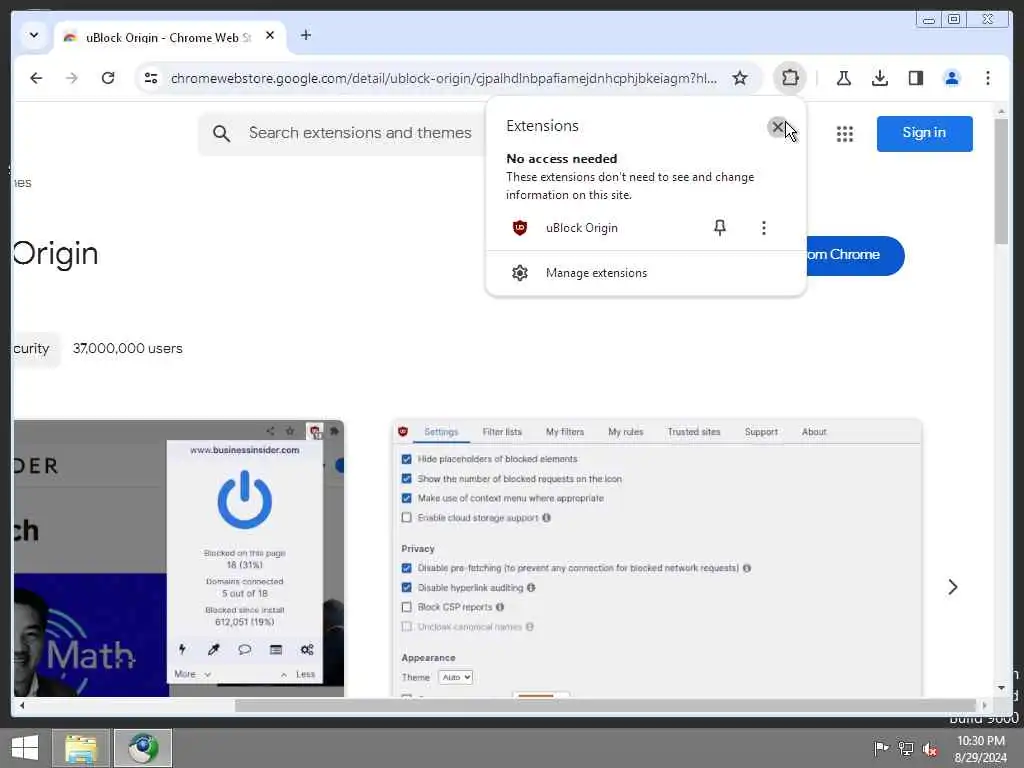Open site information icon in address bar

click(151, 78)
